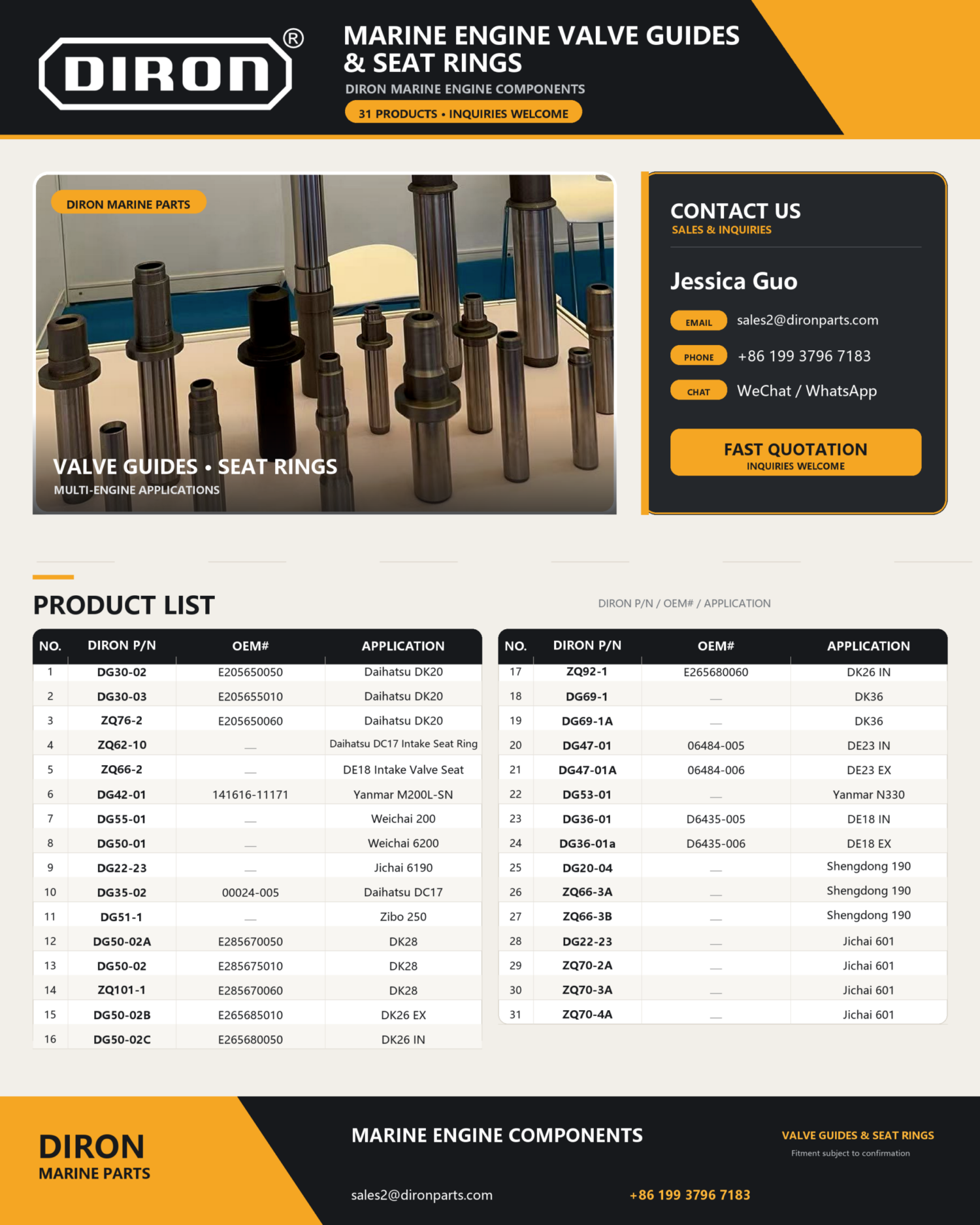This screenshot has width=980, height=1225.
Task: Click the footer email sales2@dironparts.com
Action: pyautogui.click(x=422, y=1195)
